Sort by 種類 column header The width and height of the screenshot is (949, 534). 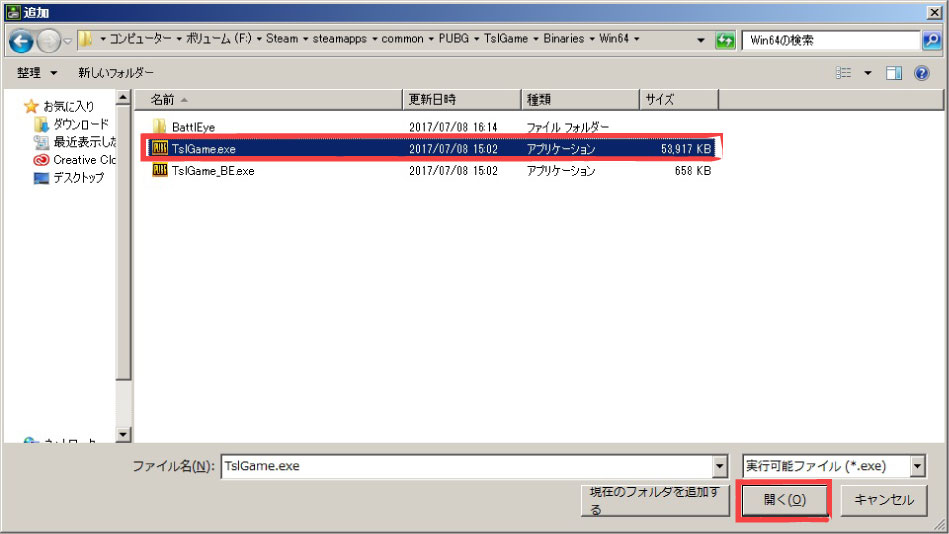[x=580, y=99]
